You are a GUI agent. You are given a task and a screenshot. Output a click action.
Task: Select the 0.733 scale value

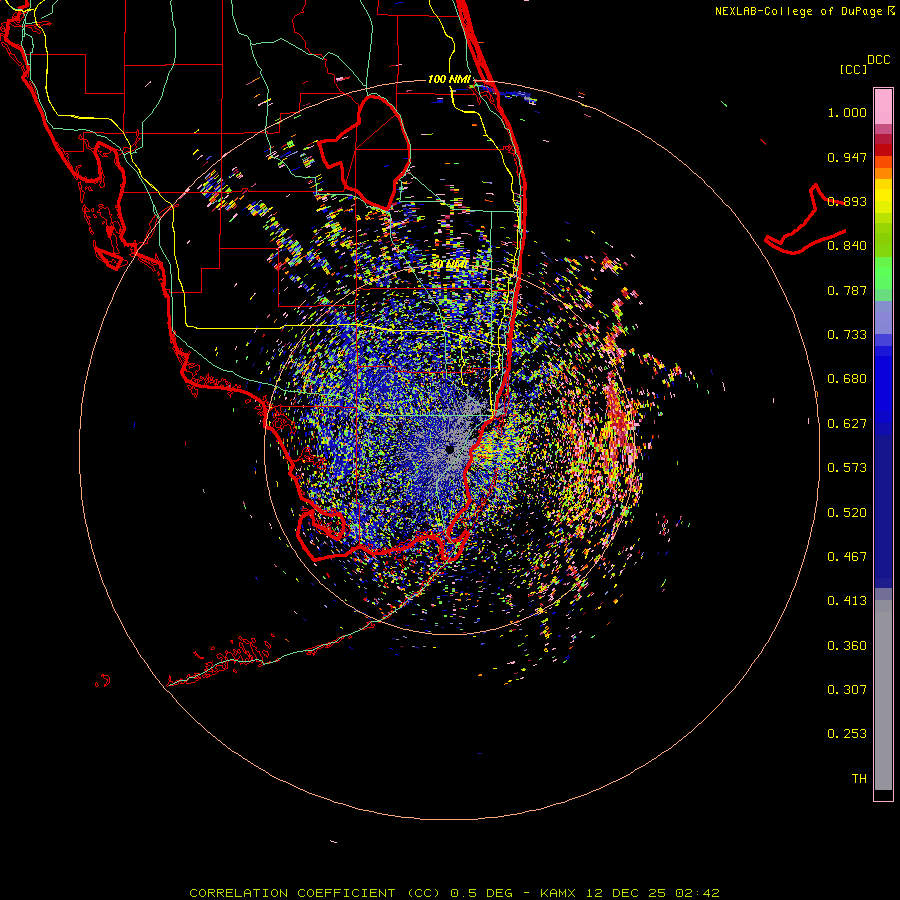click(x=847, y=335)
